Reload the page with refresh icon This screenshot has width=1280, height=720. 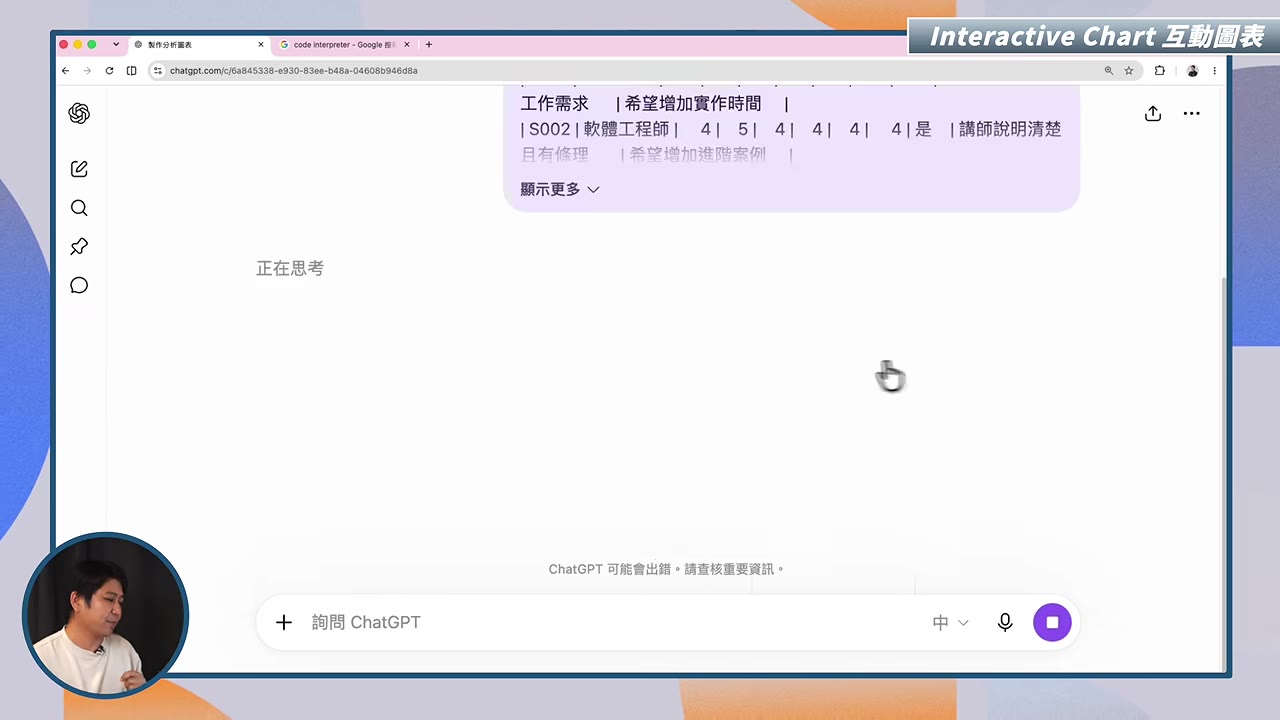(109, 71)
